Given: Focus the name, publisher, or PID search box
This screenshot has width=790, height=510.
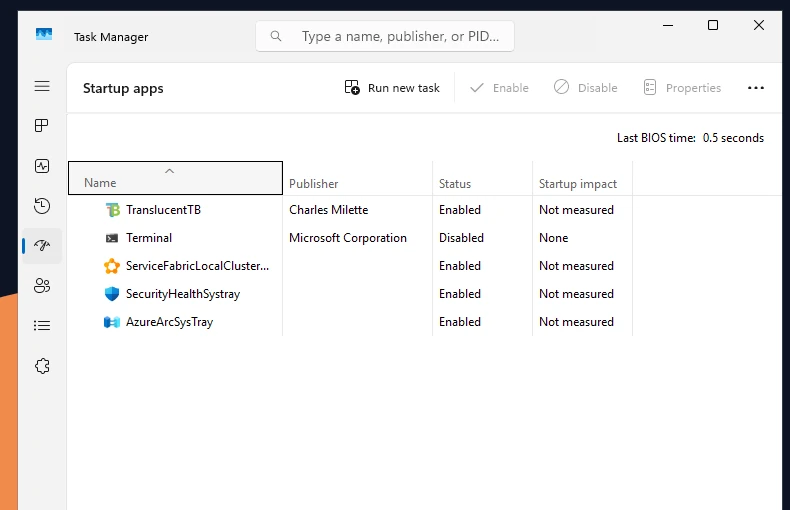Looking at the screenshot, I should (x=385, y=36).
